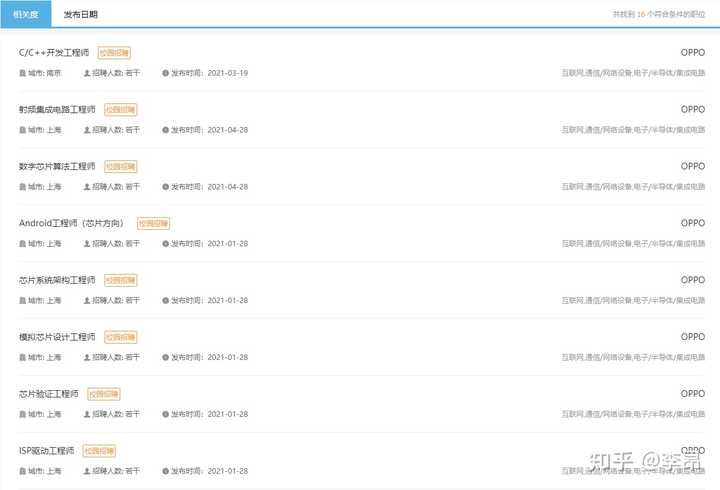This screenshot has width=720, height=490.
Task: Click the headcount person icon for Android工程师
Action: point(87,244)
